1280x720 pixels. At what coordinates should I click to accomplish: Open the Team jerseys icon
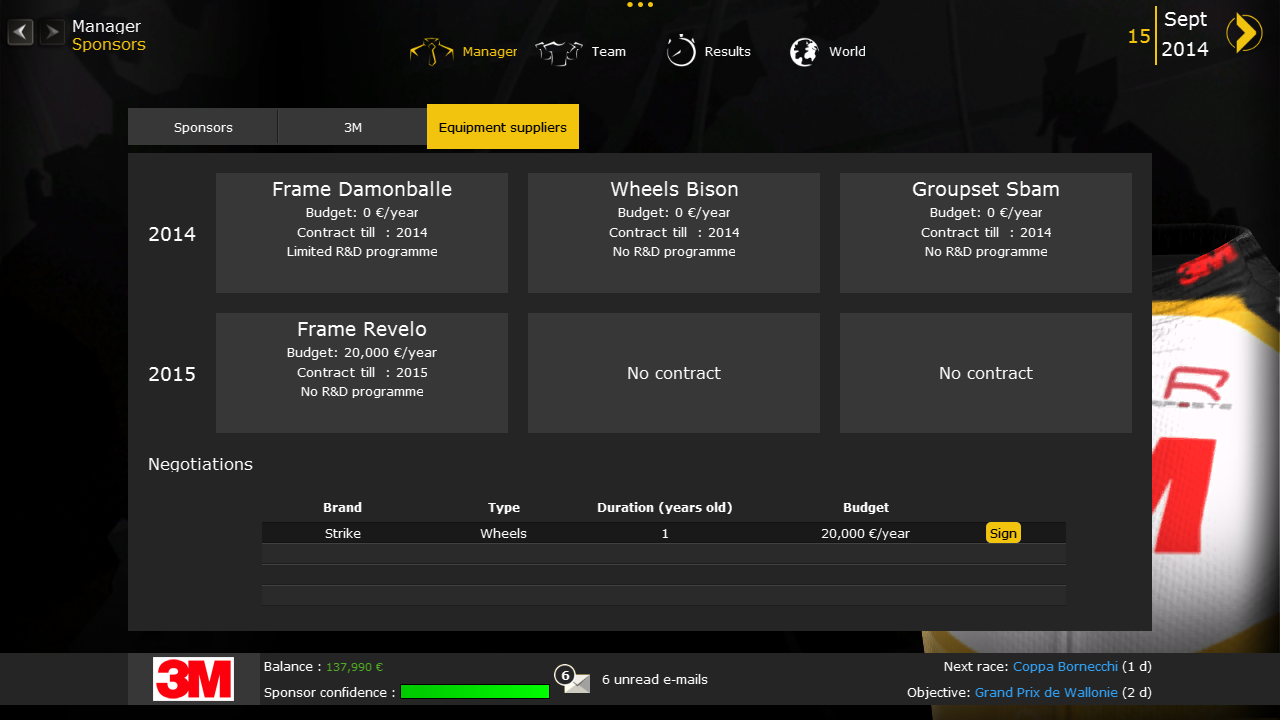point(558,52)
